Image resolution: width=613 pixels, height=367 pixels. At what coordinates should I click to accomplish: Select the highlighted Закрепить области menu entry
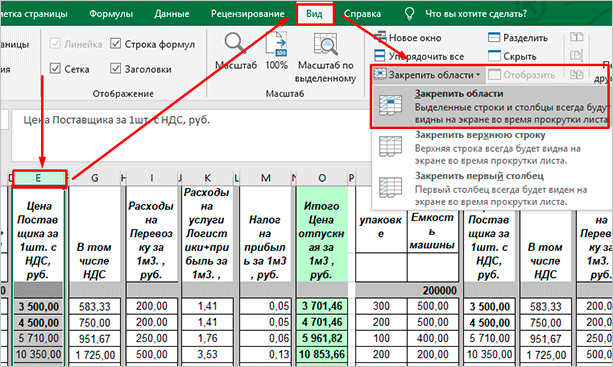pos(490,106)
